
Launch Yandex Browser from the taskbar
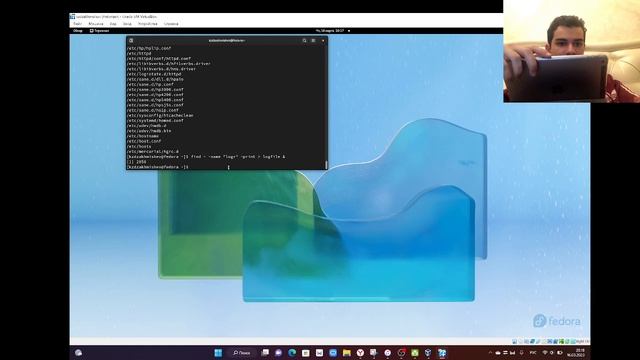(x=360, y=353)
